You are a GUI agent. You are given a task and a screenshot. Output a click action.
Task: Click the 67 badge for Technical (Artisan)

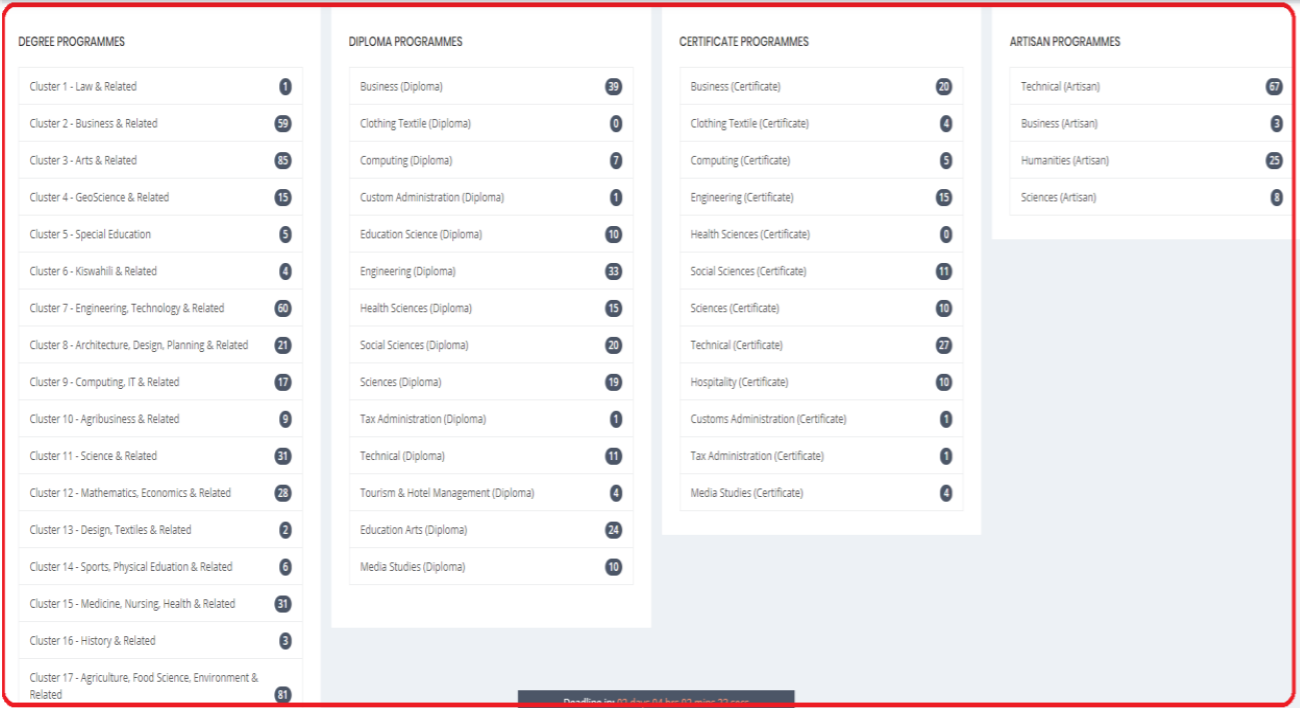tap(1274, 87)
